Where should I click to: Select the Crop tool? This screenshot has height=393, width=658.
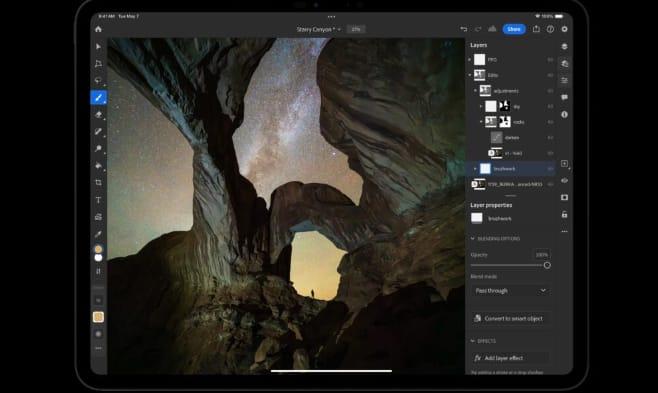pyautogui.click(x=98, y=182)
